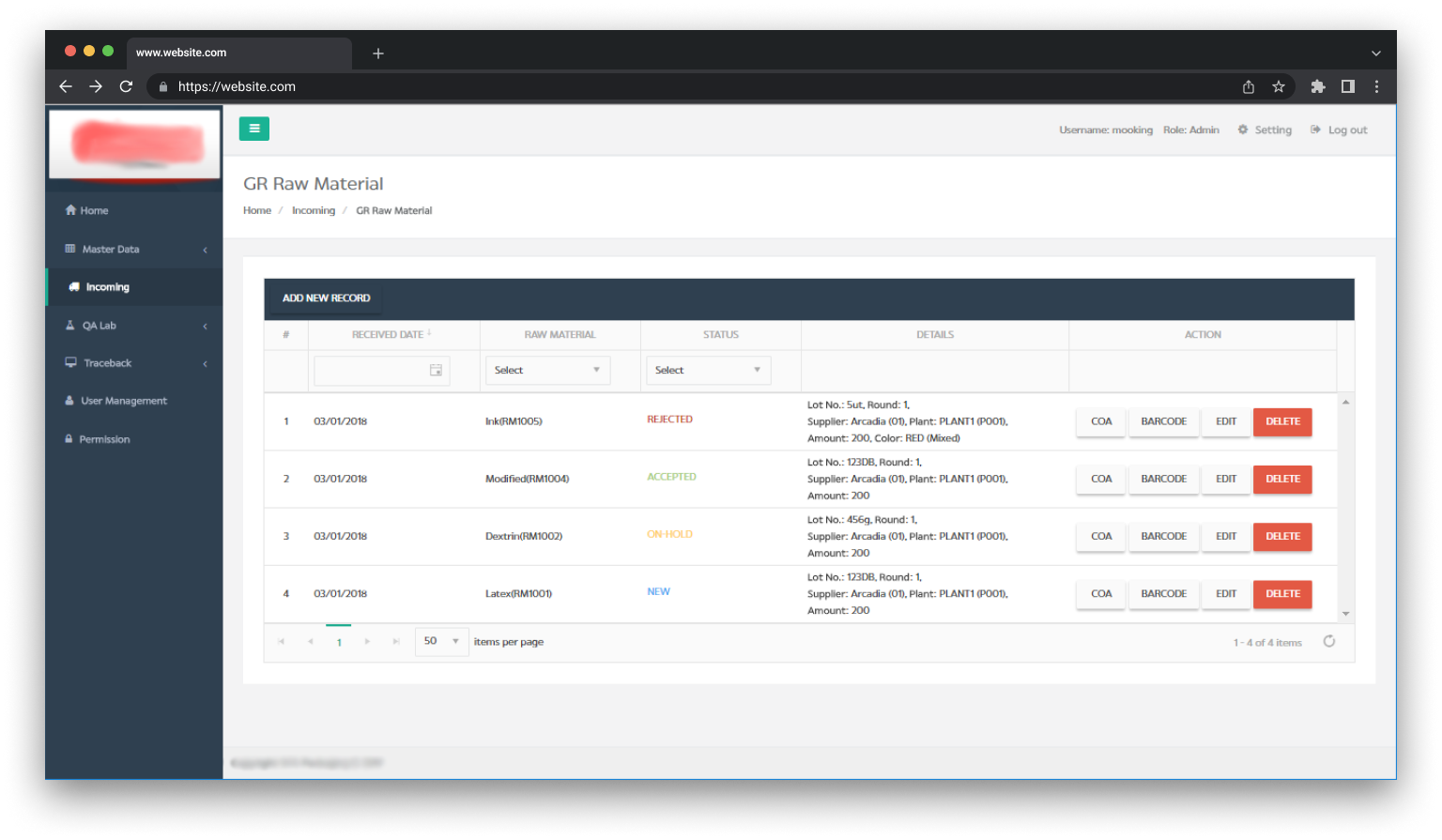Image resolution: width=1442 pixels, height=840 pixels.
Task: Click the table scrollbar up arrow
Action: point(1345,402)
